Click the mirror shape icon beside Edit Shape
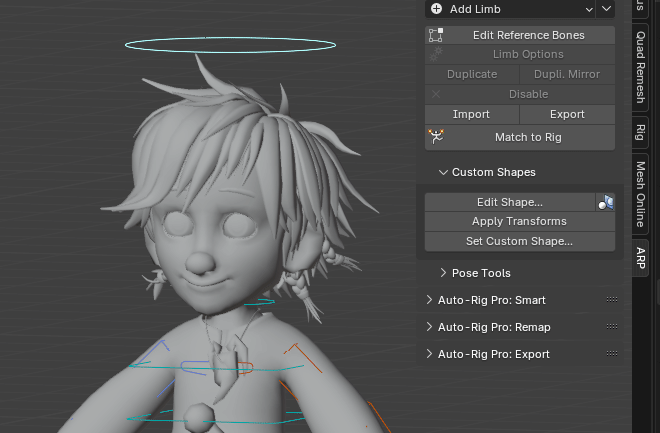Screen dimensions: 660x433 point(605,202)
